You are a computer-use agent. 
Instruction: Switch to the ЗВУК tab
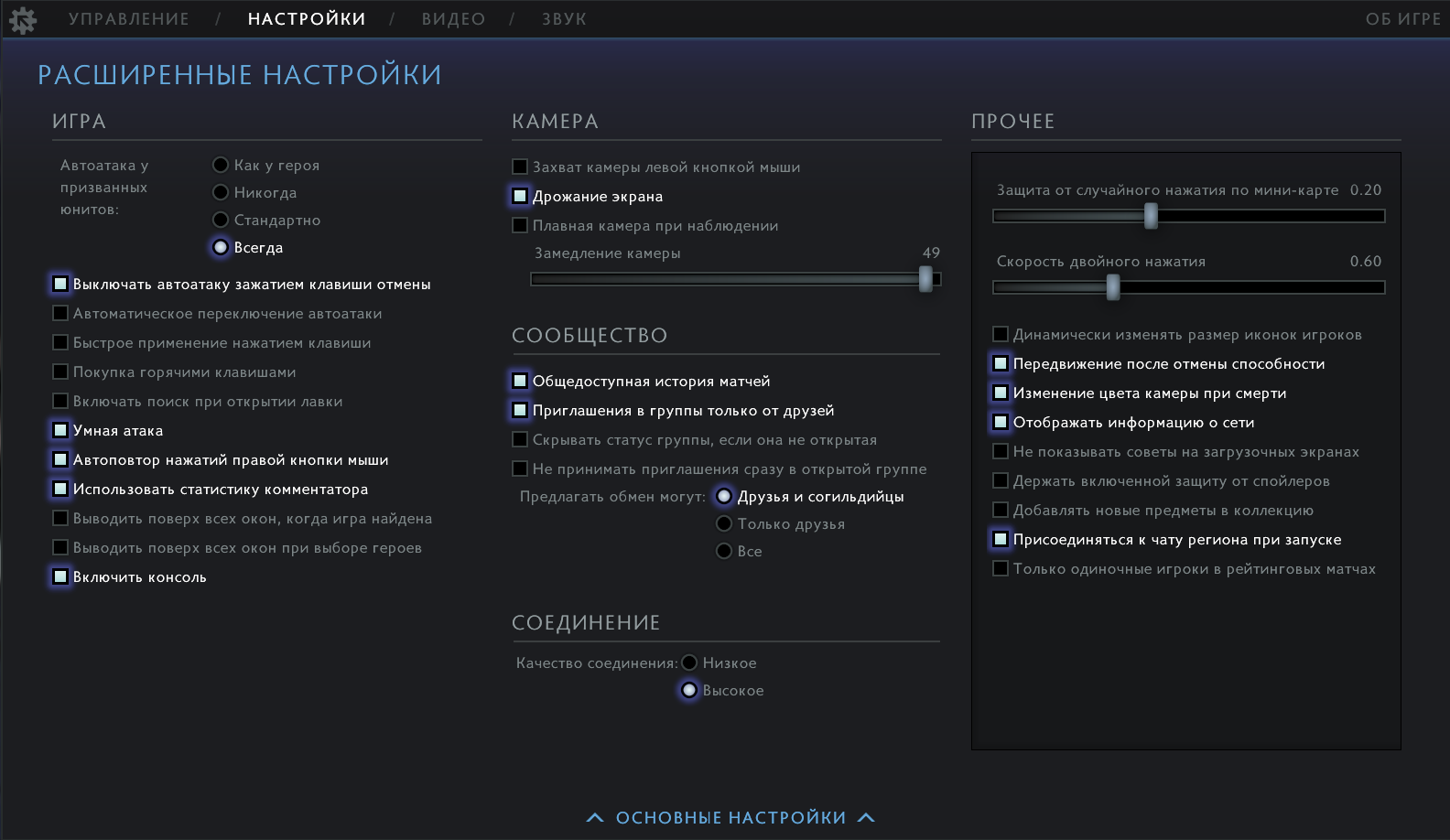click(x=564, y=19)
